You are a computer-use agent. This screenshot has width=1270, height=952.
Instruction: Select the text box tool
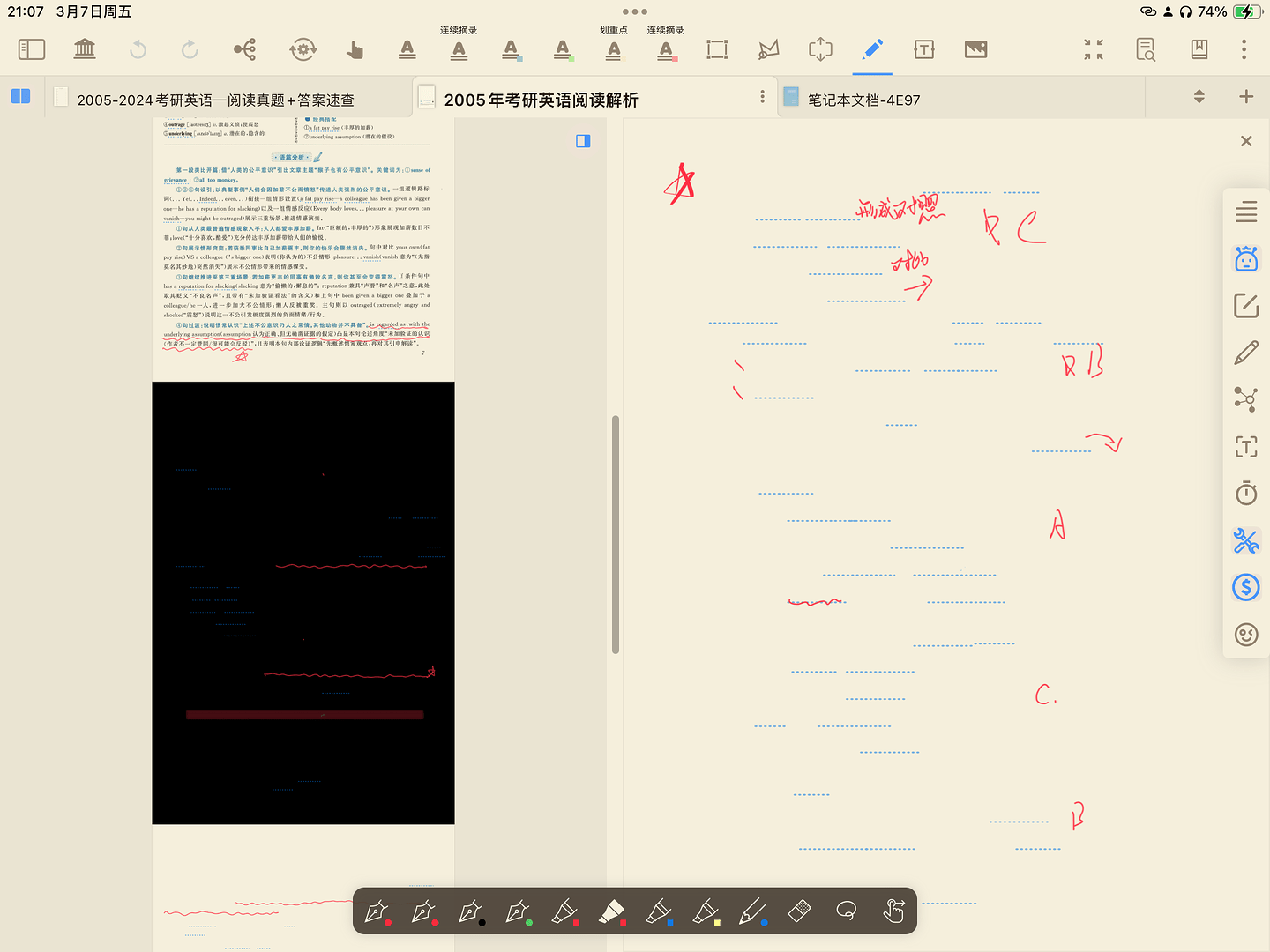tap(924, 49)
